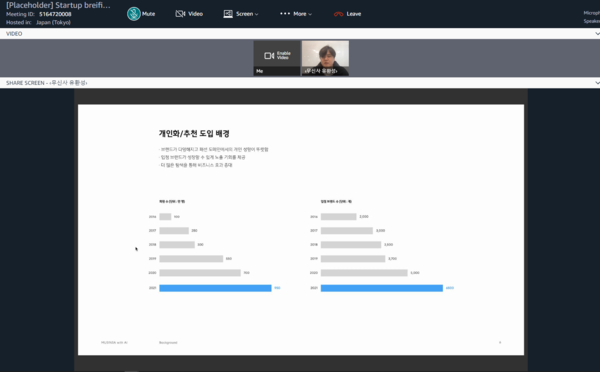Select the Meeting ID number 5164720008
Image resolution: width=600 pixels, height=372 pixels.
(x=55, y=14)
